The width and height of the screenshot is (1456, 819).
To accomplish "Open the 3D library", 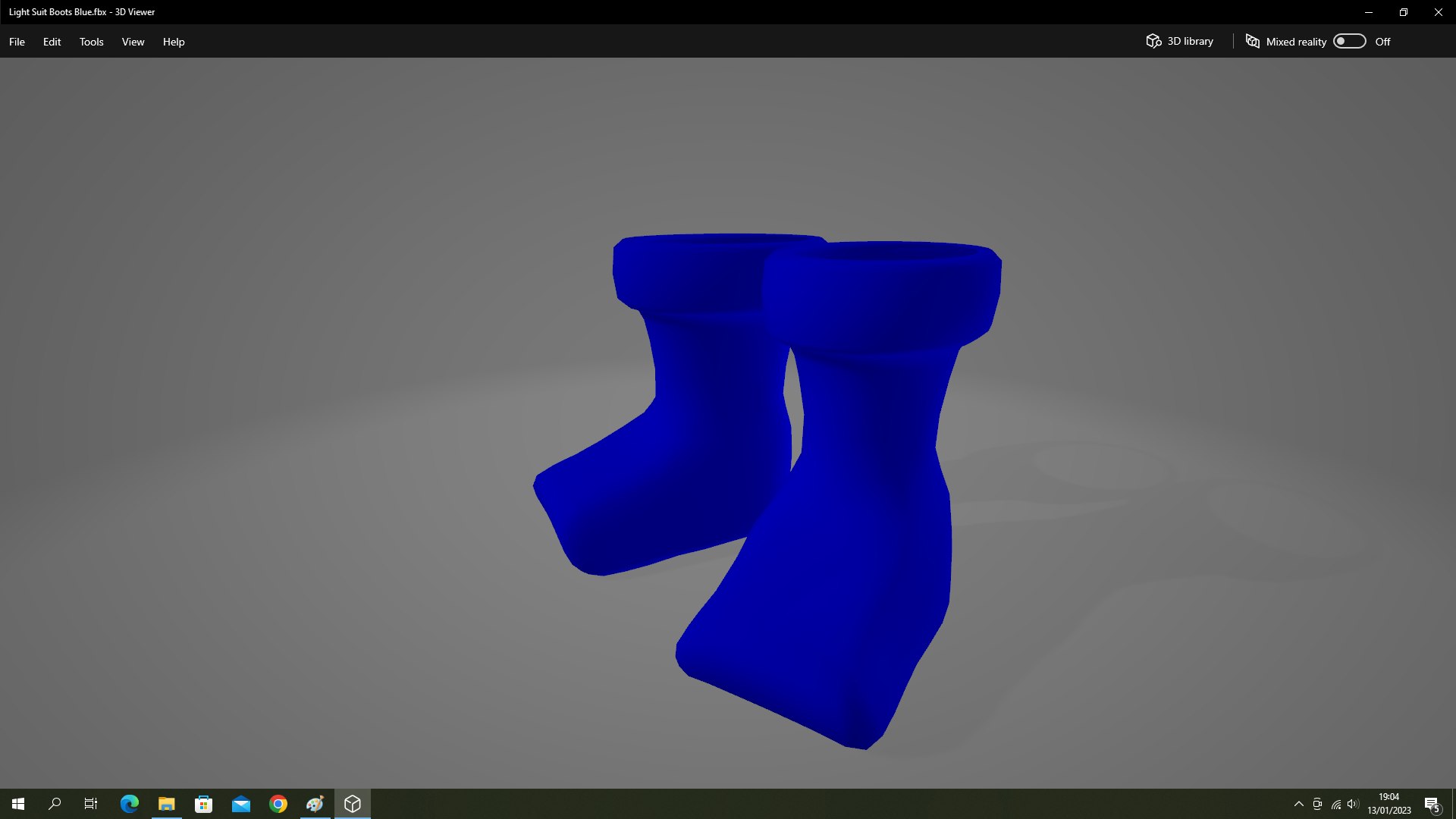I will tap(1179, 41).
